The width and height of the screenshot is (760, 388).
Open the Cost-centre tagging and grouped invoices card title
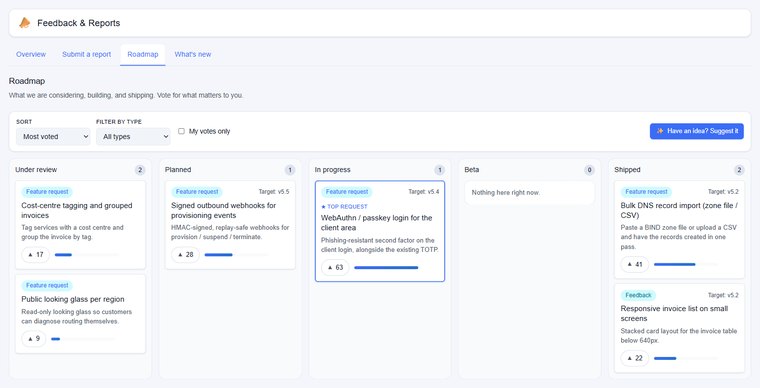[77, 210]
